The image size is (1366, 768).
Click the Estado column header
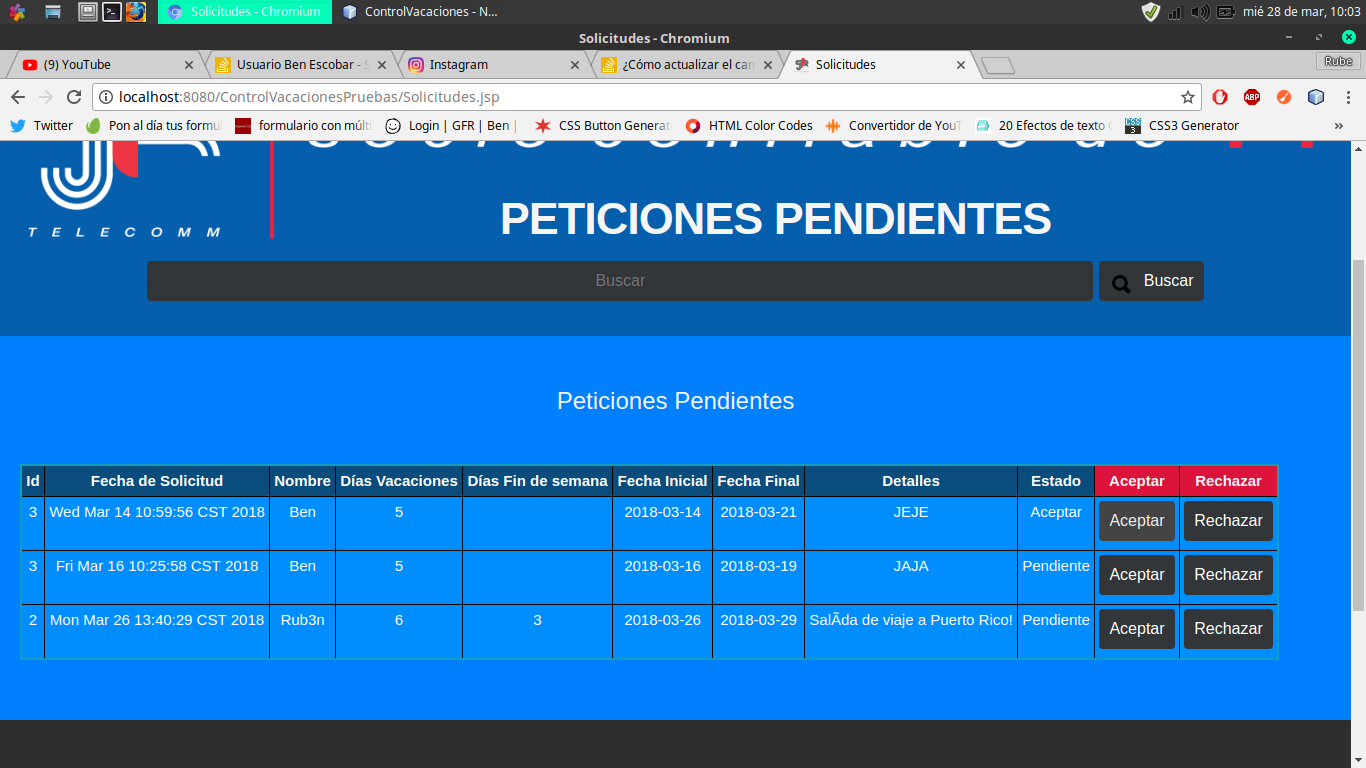click(1056, 481)
